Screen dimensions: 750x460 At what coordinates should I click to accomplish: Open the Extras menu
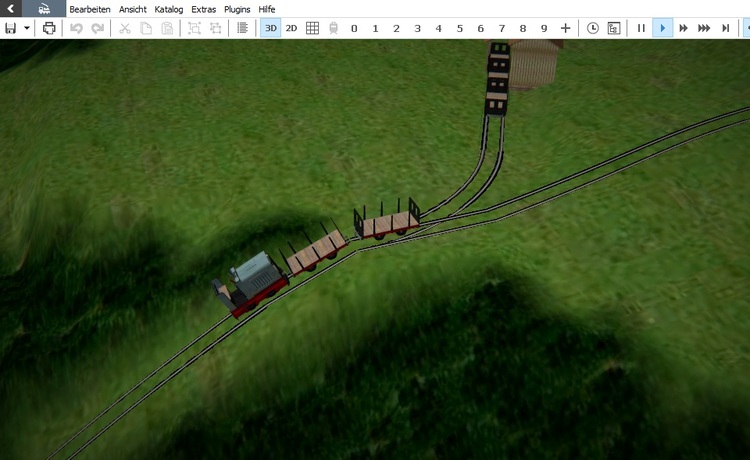(203, 9)
